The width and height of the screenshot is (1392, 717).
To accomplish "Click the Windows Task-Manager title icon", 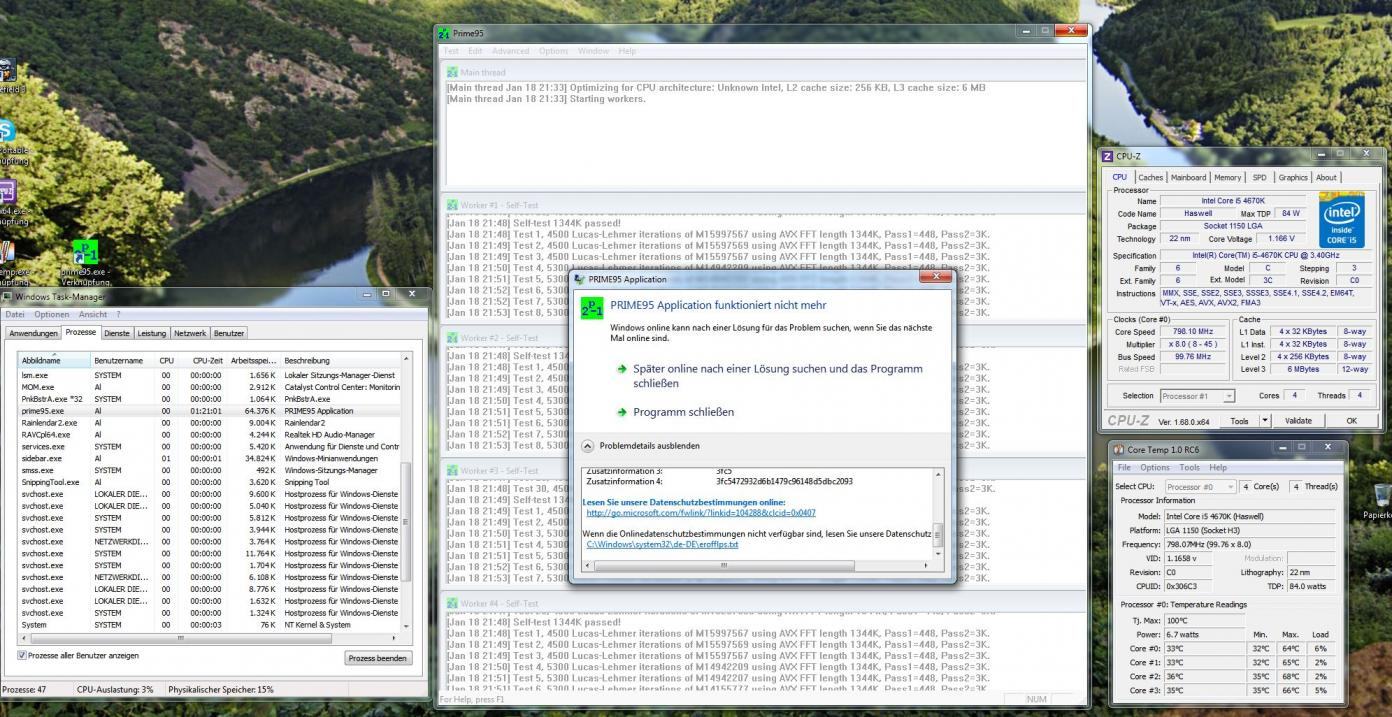I will coord(7,297).
